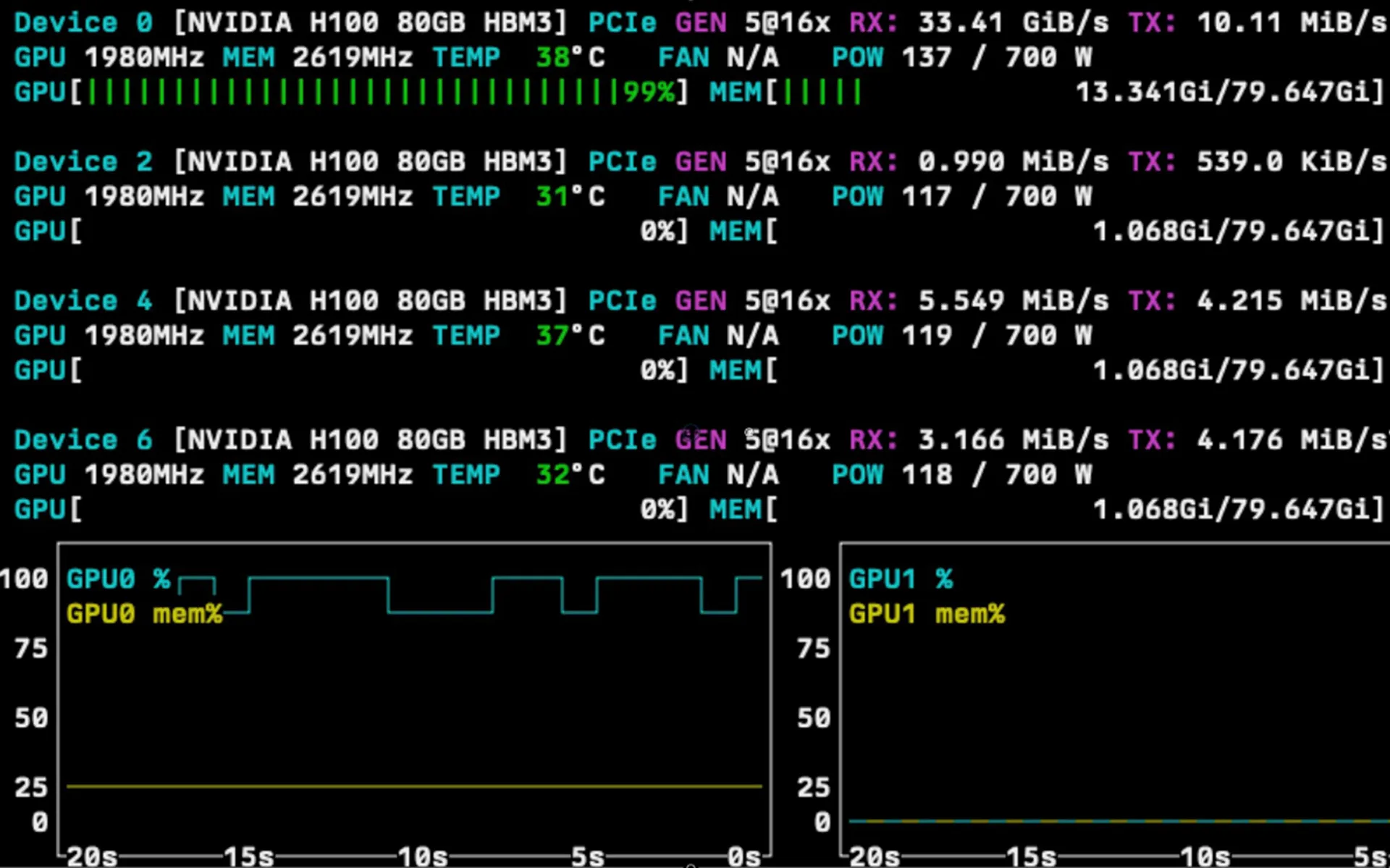1390x868 pixels.
Task: Select the Device 6 header label
Action: click(83, 439)
